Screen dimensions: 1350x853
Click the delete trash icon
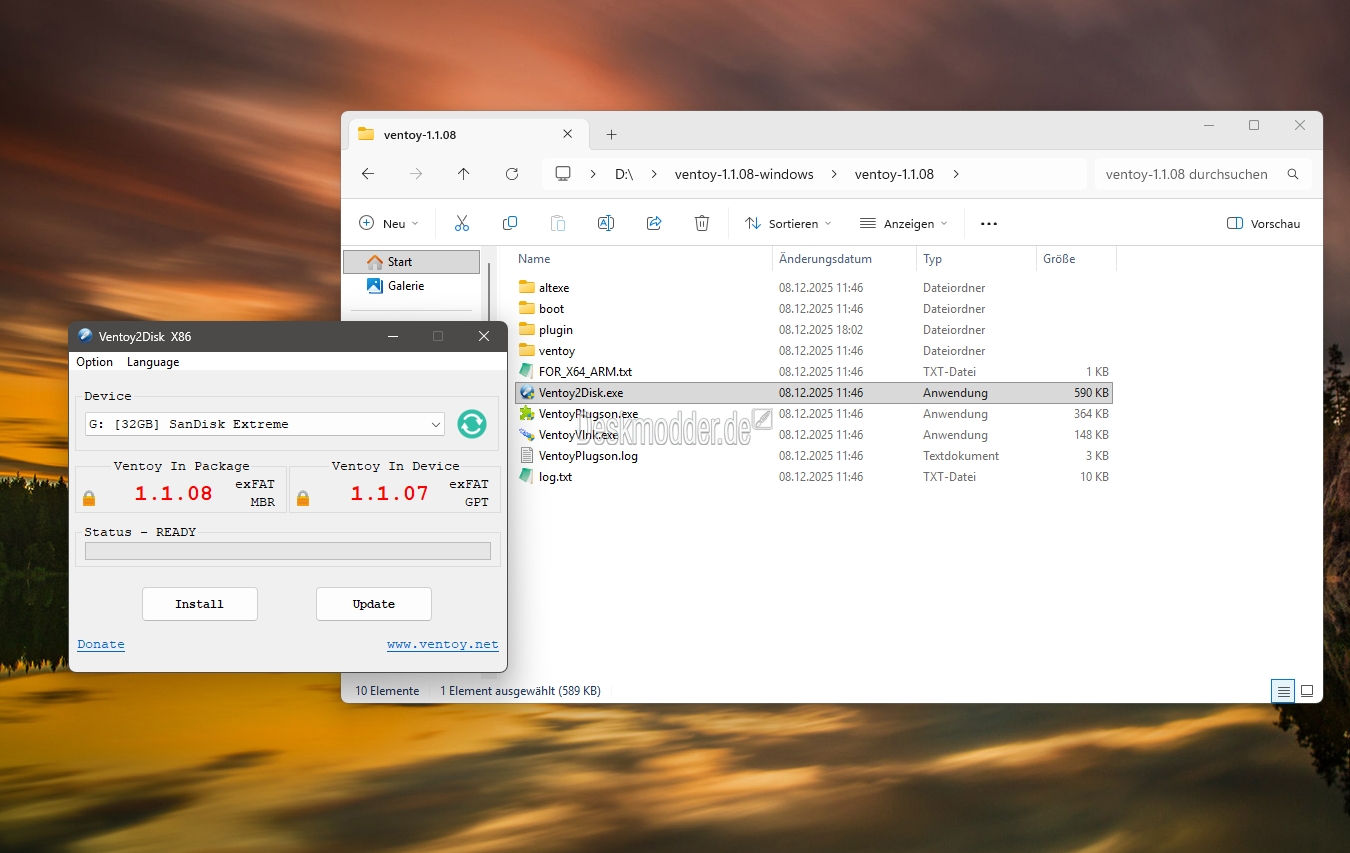click(x=702, y=223)
